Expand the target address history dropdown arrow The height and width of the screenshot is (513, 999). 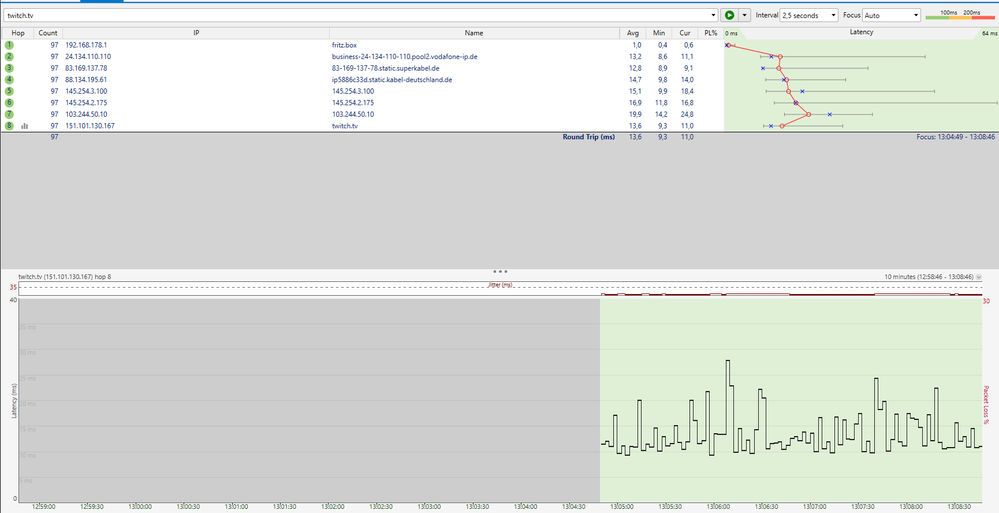(x=714, y=15)
